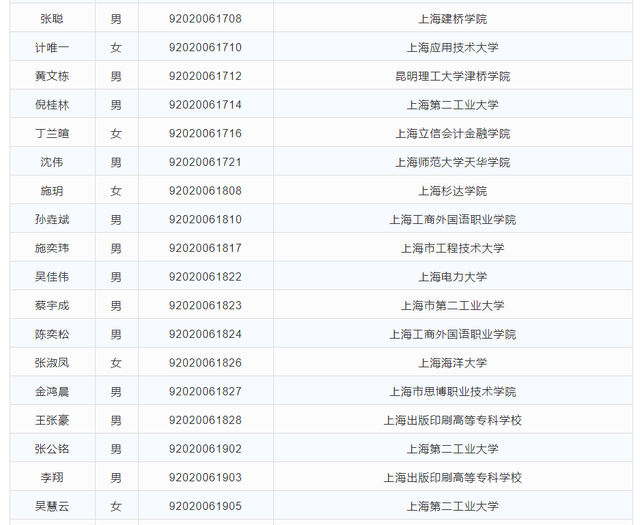This screenshot has height=525, width=640.
Task: Click the ID 92020061902
Action: point(205,449)
